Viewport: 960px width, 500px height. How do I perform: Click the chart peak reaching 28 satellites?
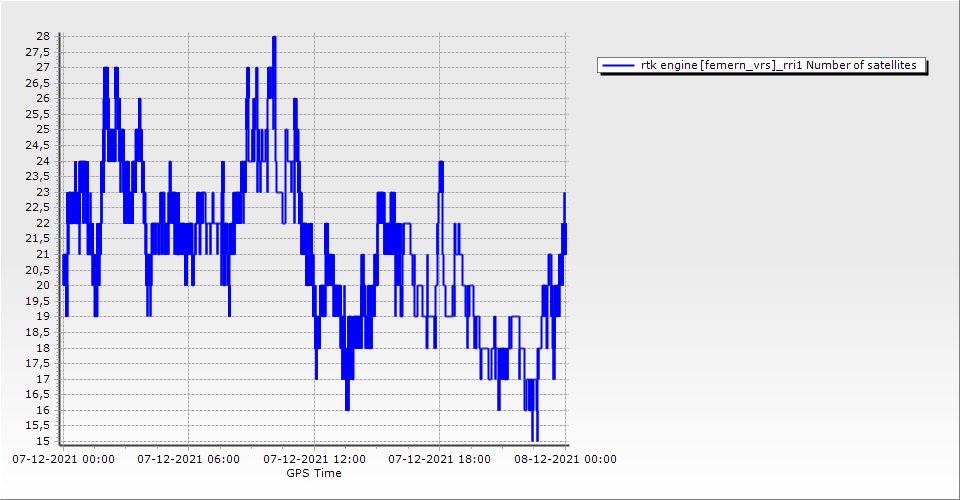pos(273,38)
